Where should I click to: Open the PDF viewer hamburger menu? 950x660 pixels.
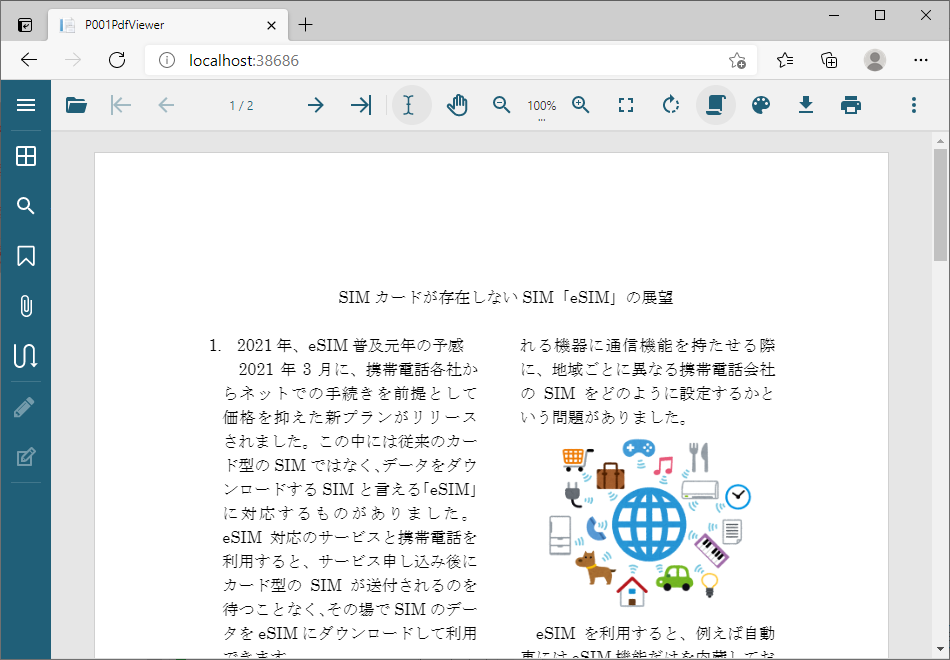pyautogui.click(x=25, y=105)
